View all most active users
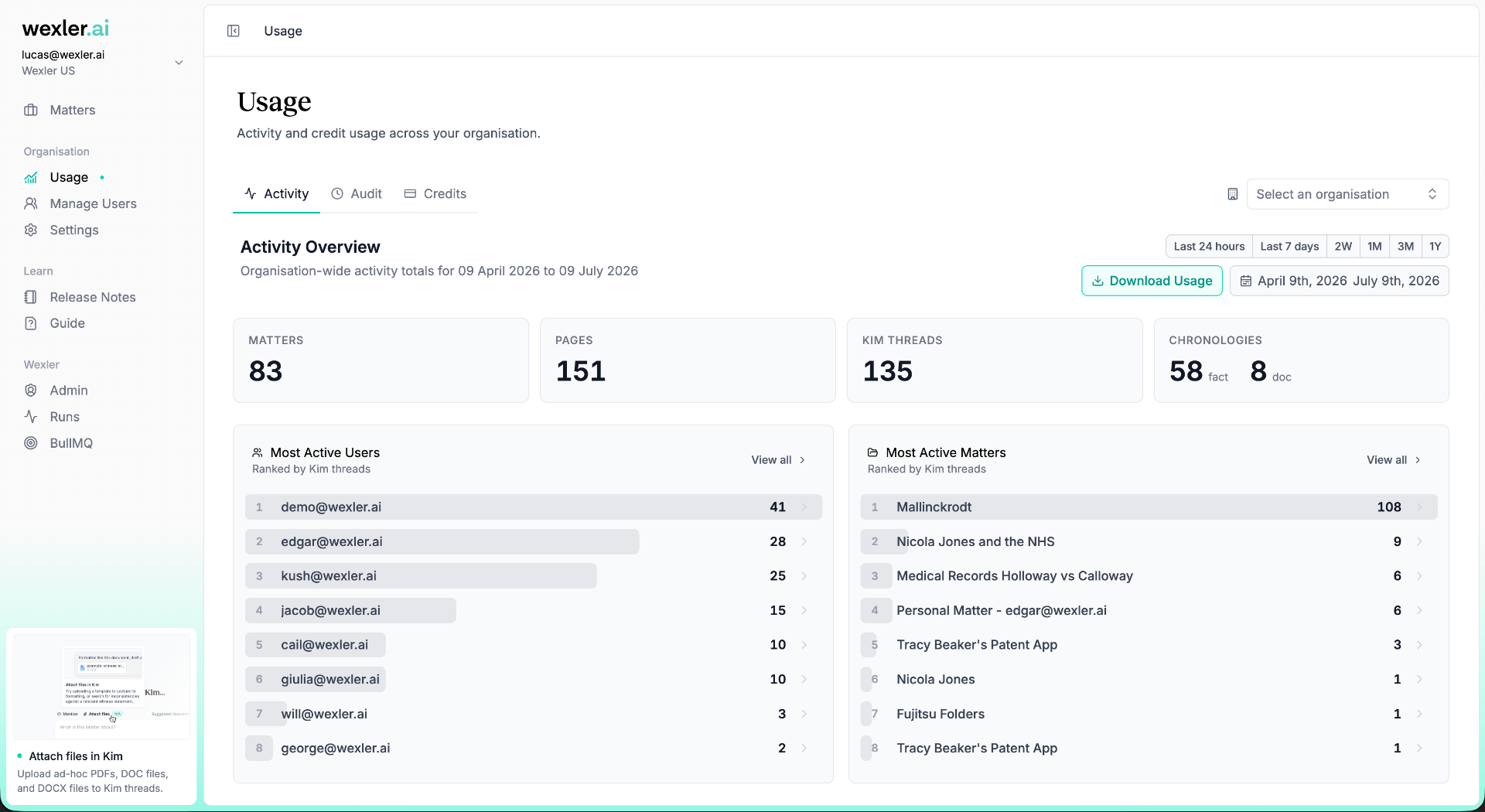1485x812 pixels. point(778,459)
